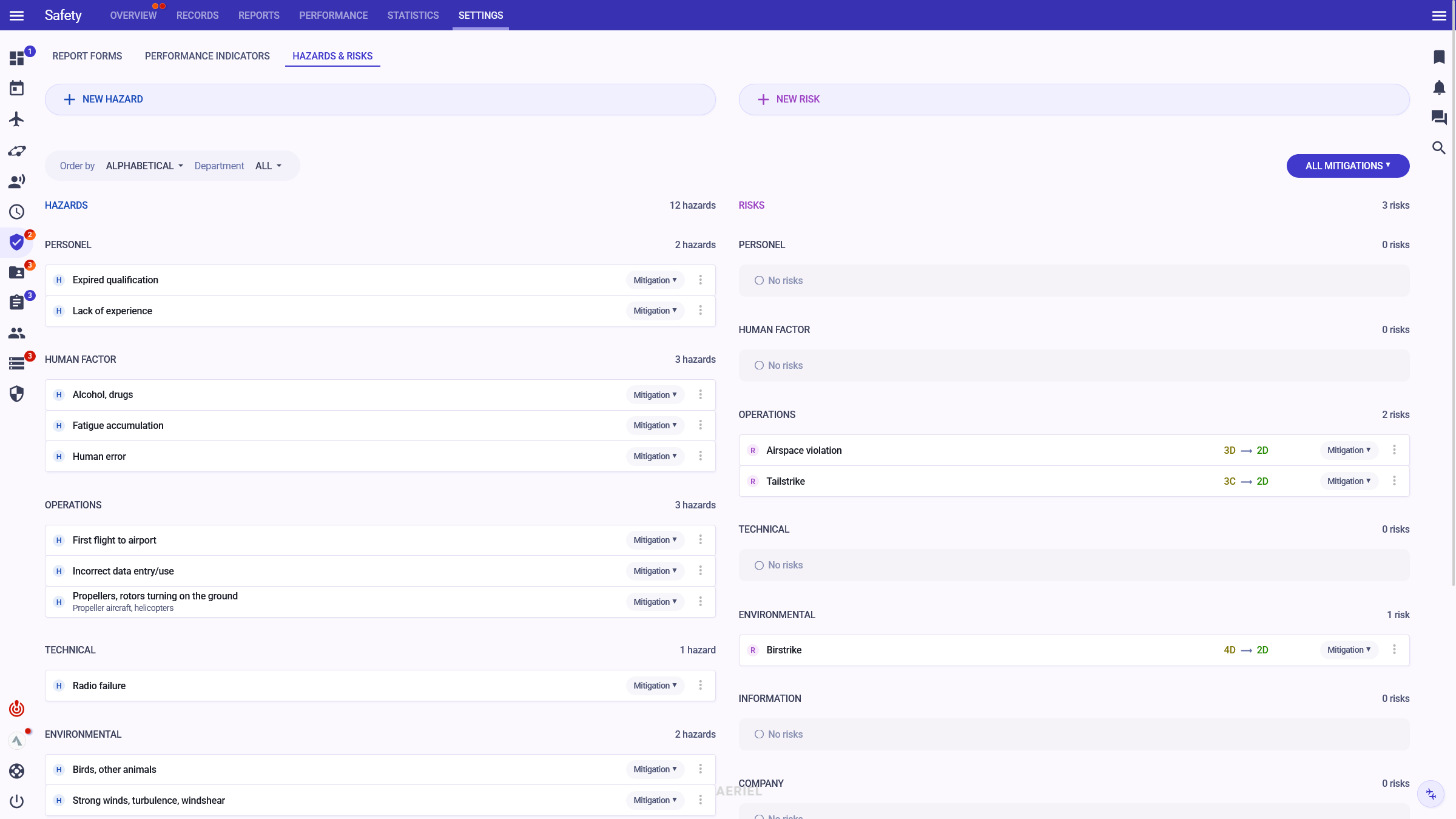Open kebab menu for Expired qualification

(700, 280)
